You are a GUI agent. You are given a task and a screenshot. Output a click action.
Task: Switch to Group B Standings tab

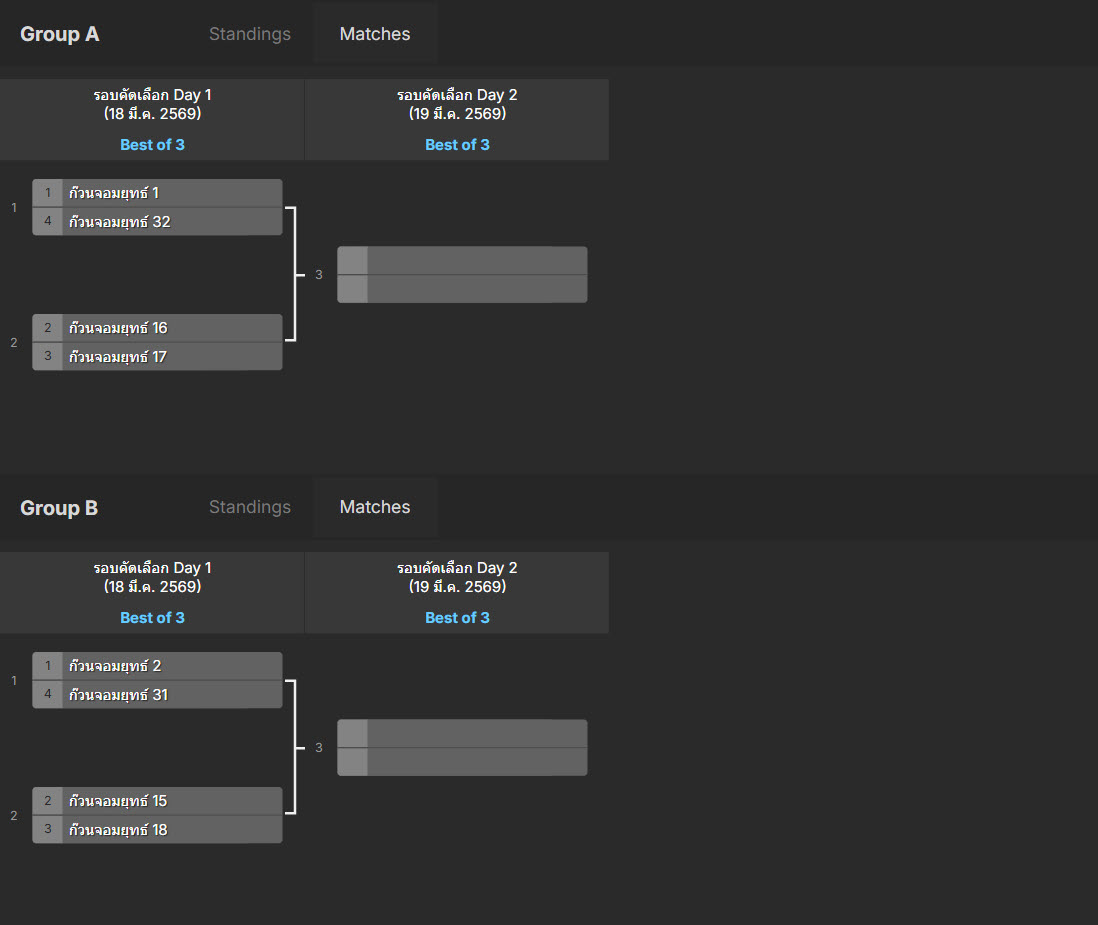point(249,507)
